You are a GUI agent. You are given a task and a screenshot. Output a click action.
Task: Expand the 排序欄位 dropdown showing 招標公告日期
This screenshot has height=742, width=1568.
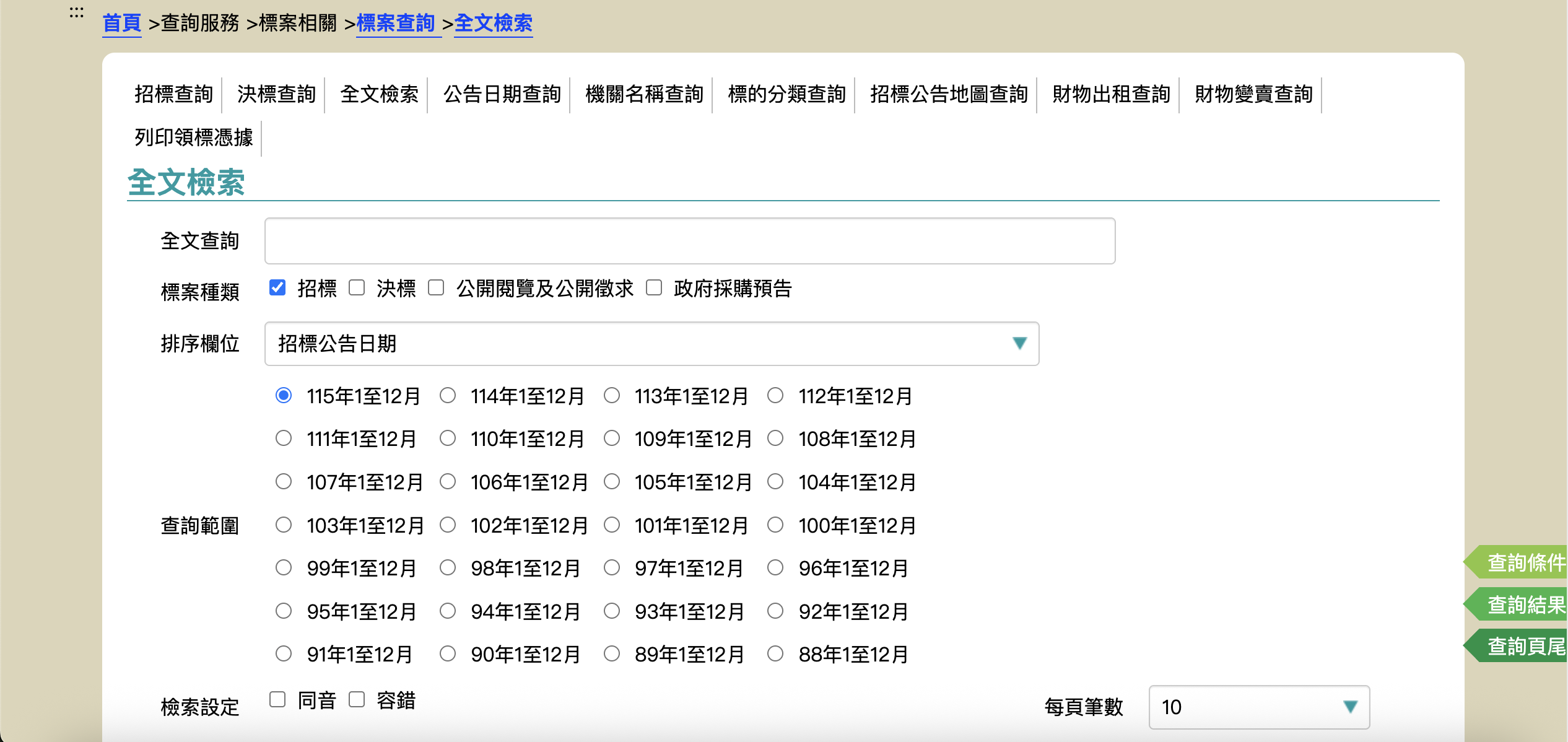coord(651,344)
